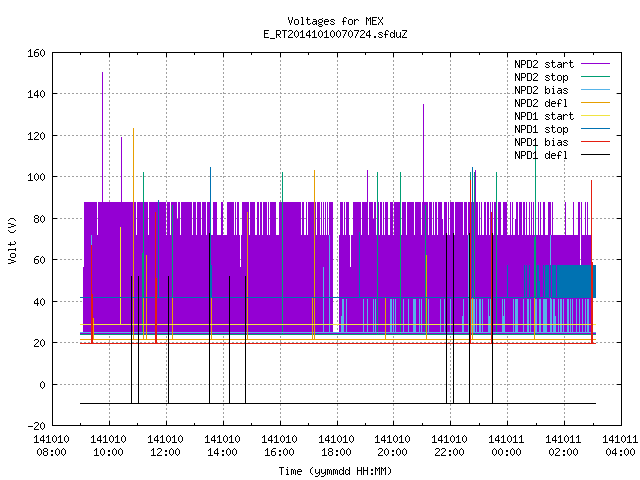The width and height of the screenshot is (640, 480).
Task: Click the orange NPD2 defl legend line
Action: coord(595,103)
